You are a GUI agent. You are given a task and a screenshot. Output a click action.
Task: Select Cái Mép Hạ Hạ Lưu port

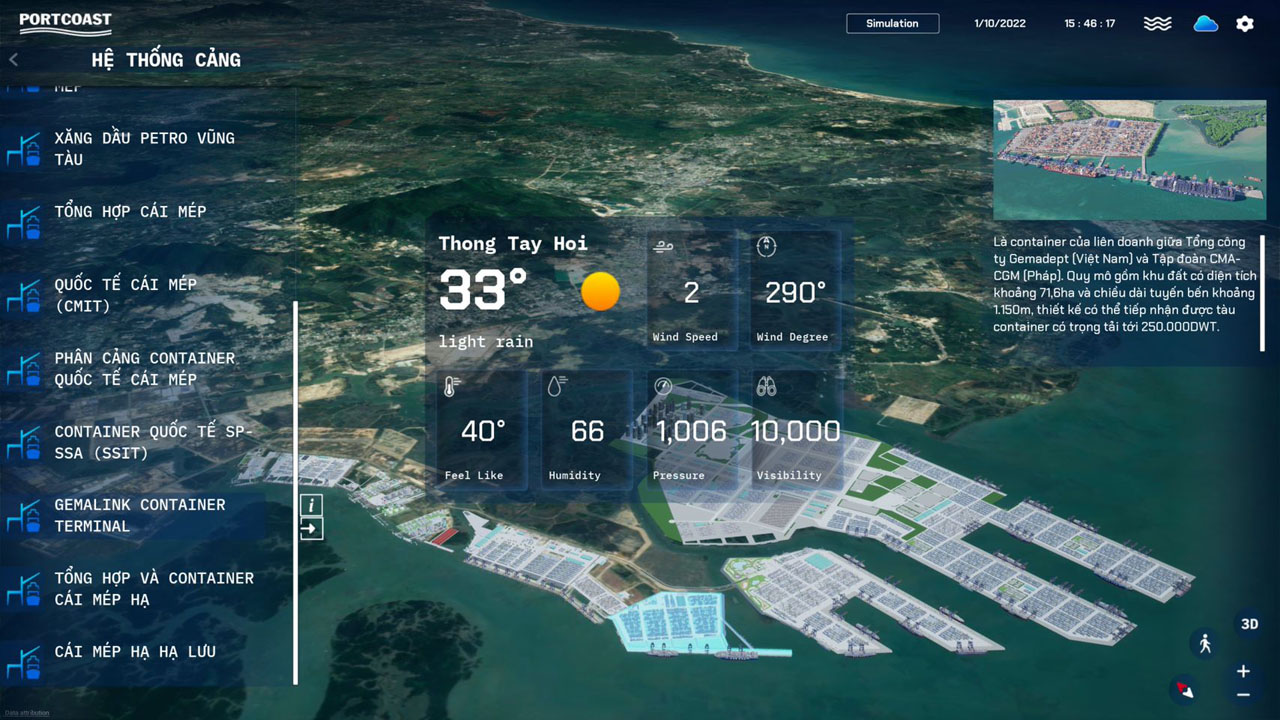[133, 652]
